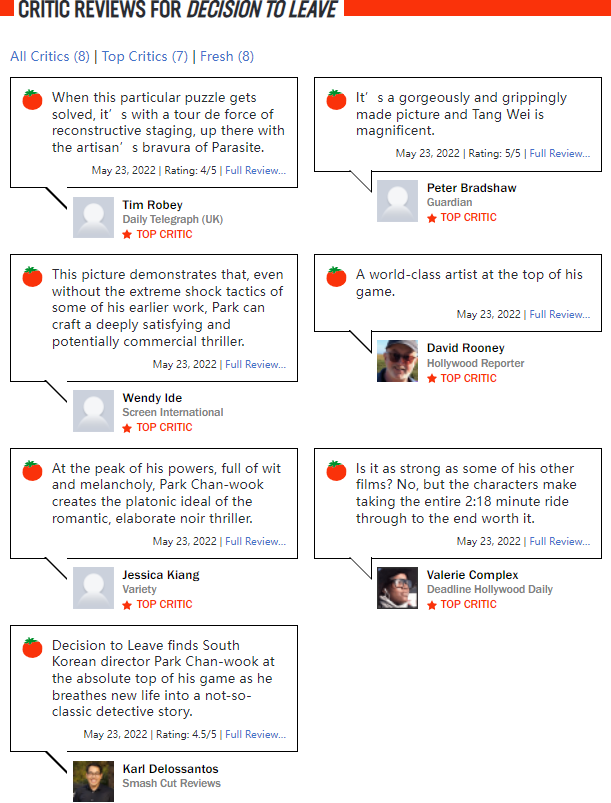Show only Fresh (8) reviews

[x=227, y=56]
